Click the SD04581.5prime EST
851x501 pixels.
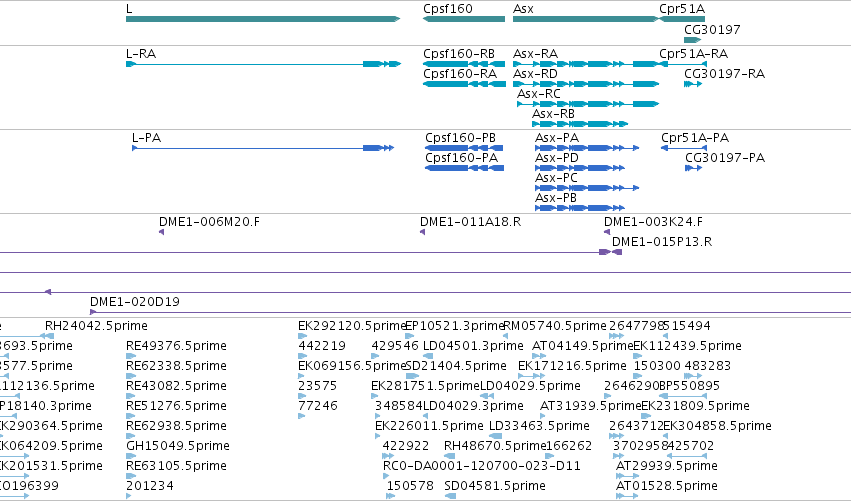click(x=495, y=486)
